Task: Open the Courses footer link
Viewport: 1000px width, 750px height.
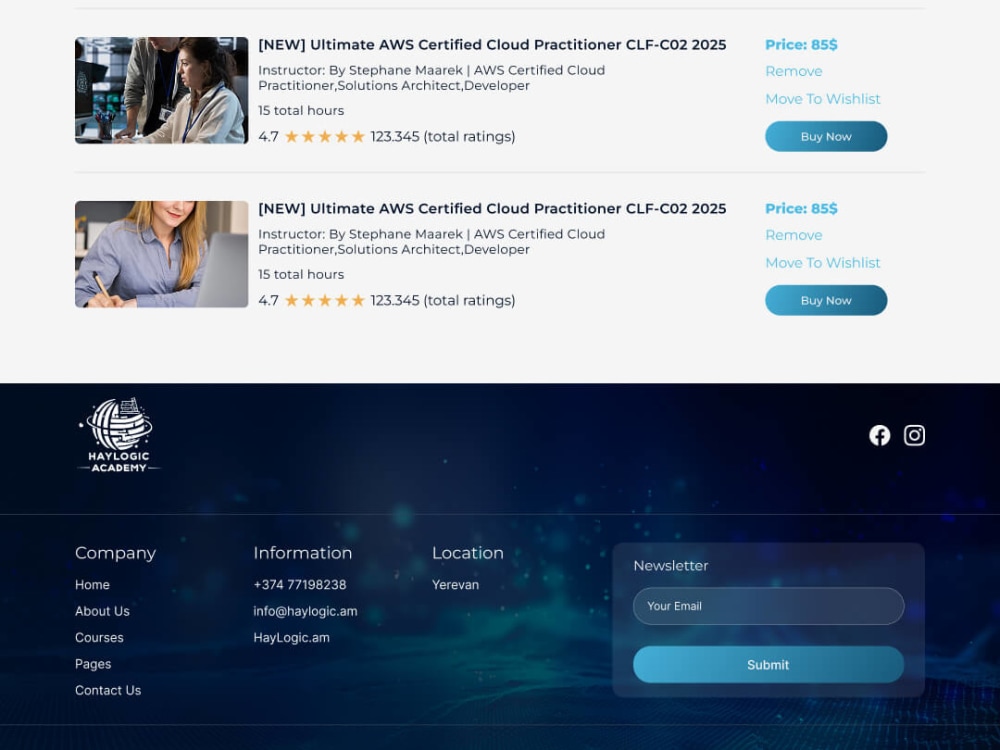Action: 99,638
